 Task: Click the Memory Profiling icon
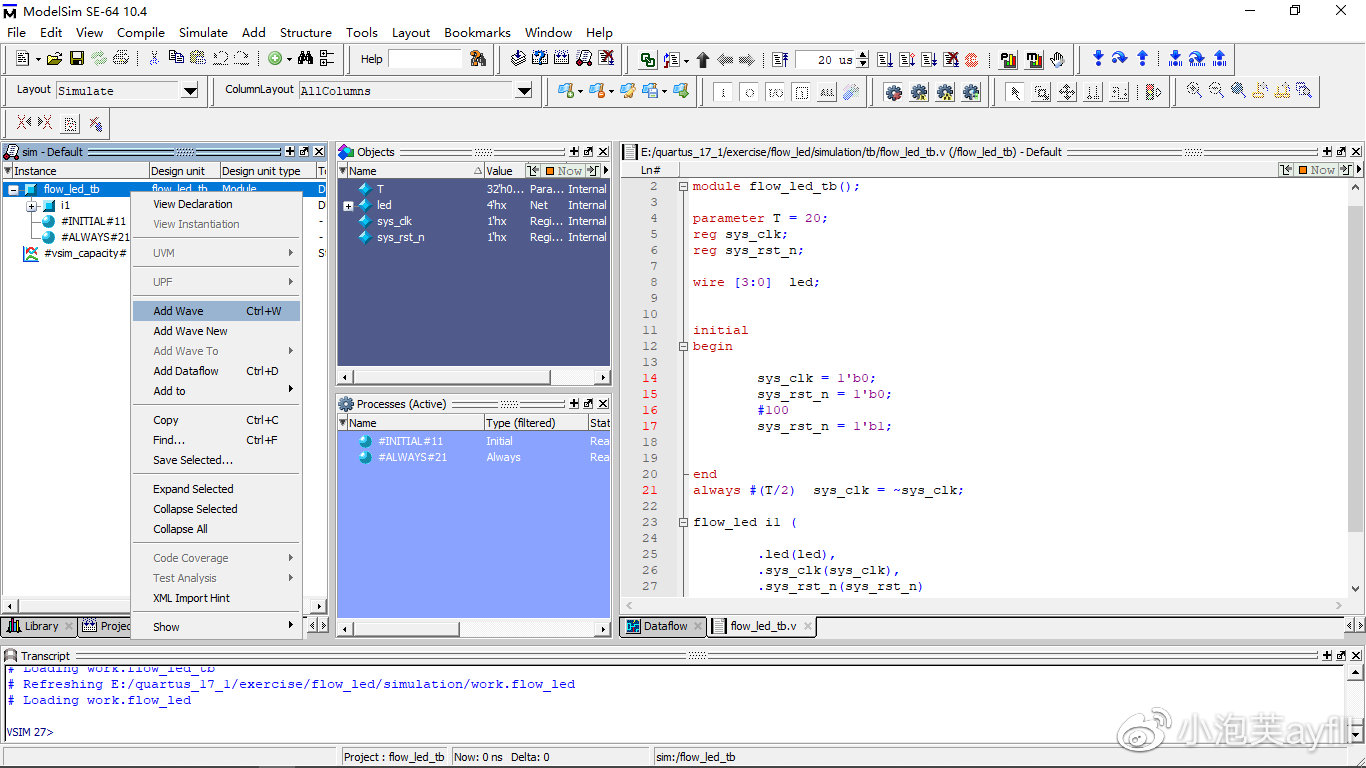(1033, 60)
